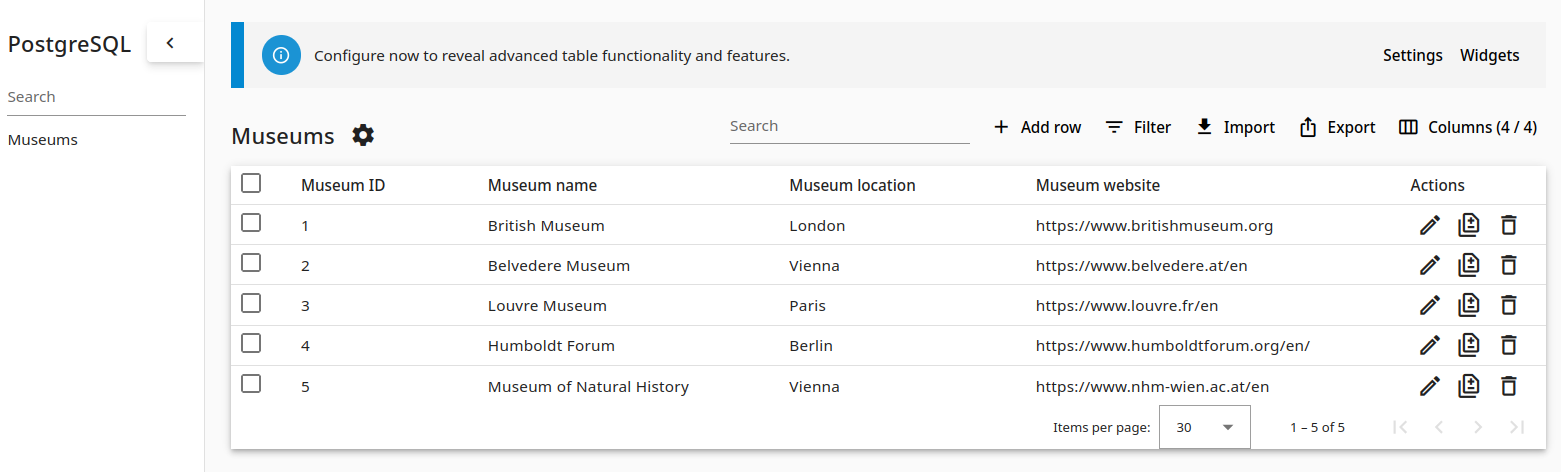Open Settings in the banner

[1412, 56]
